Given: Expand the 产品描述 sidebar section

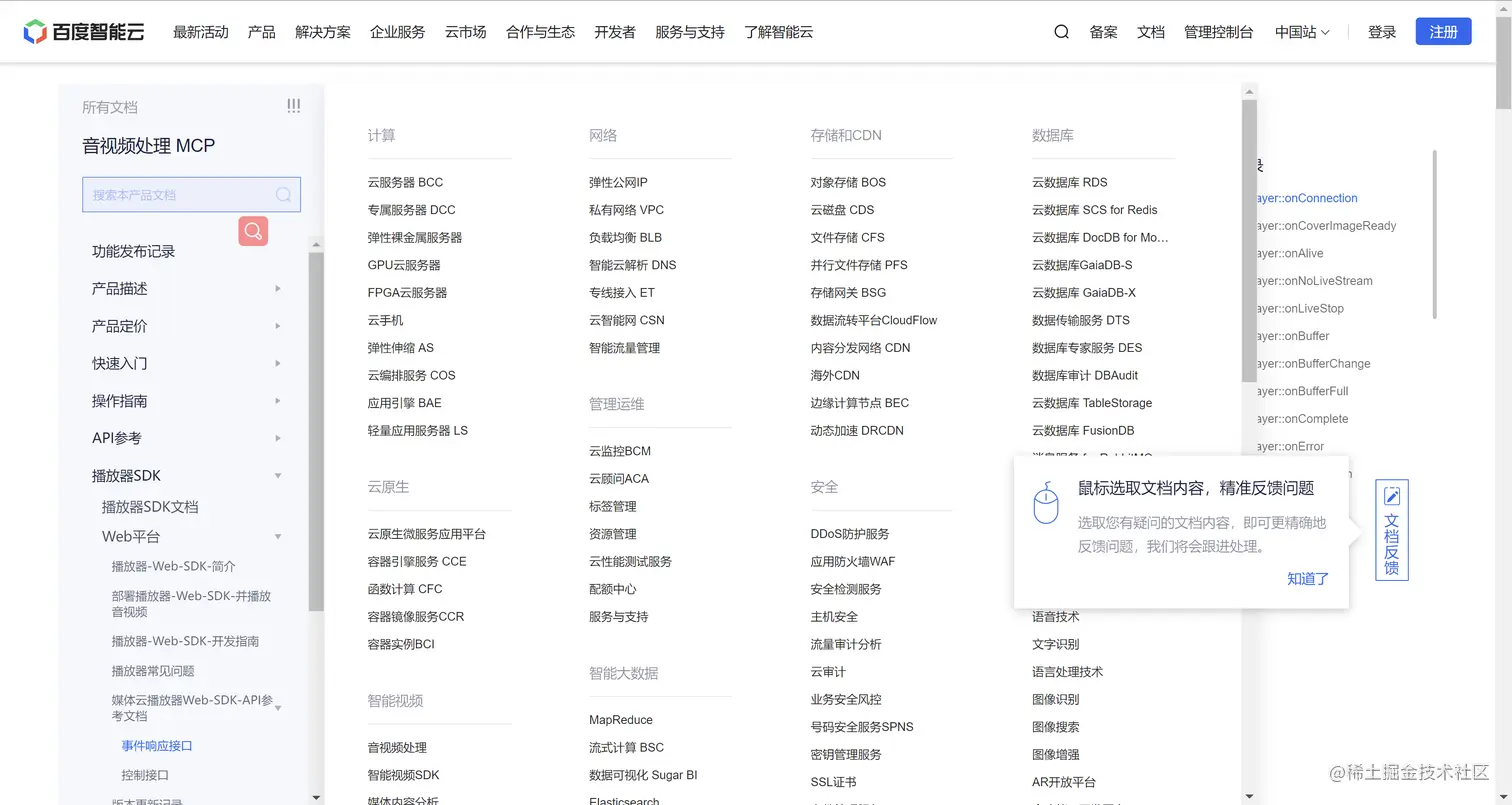Looking at the screenshot, I should point(278,289).
